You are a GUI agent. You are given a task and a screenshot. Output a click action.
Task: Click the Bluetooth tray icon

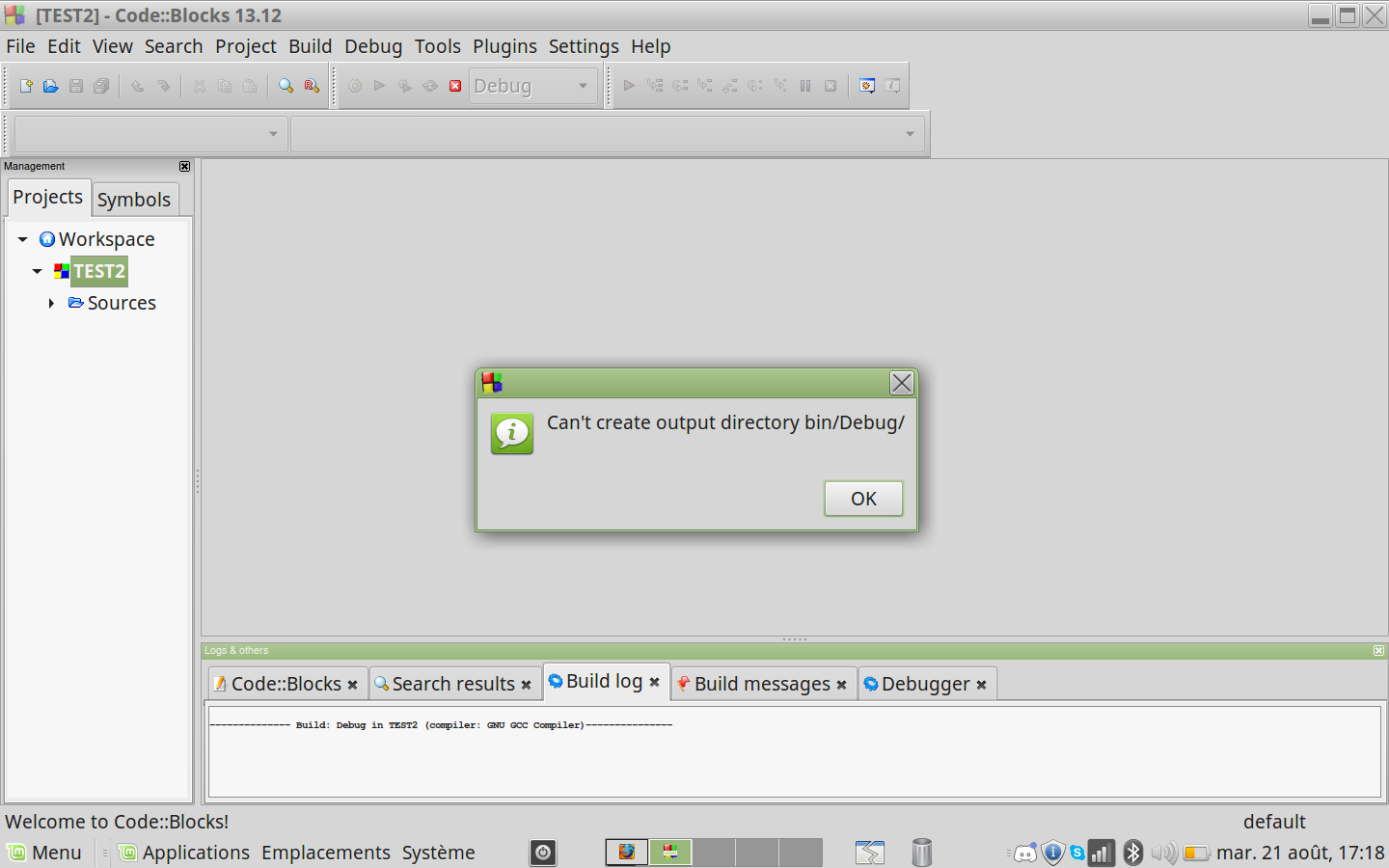[x=1133, y=853]
